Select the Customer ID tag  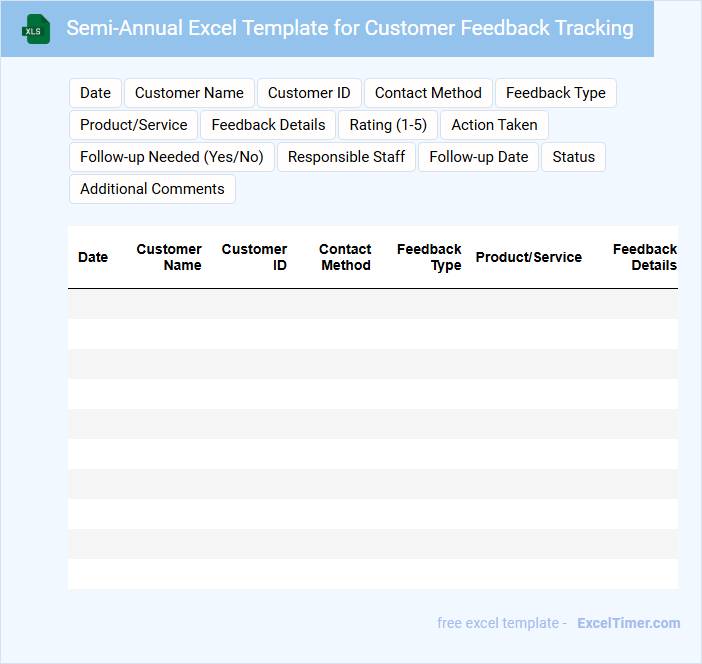(x=309, y=93)
